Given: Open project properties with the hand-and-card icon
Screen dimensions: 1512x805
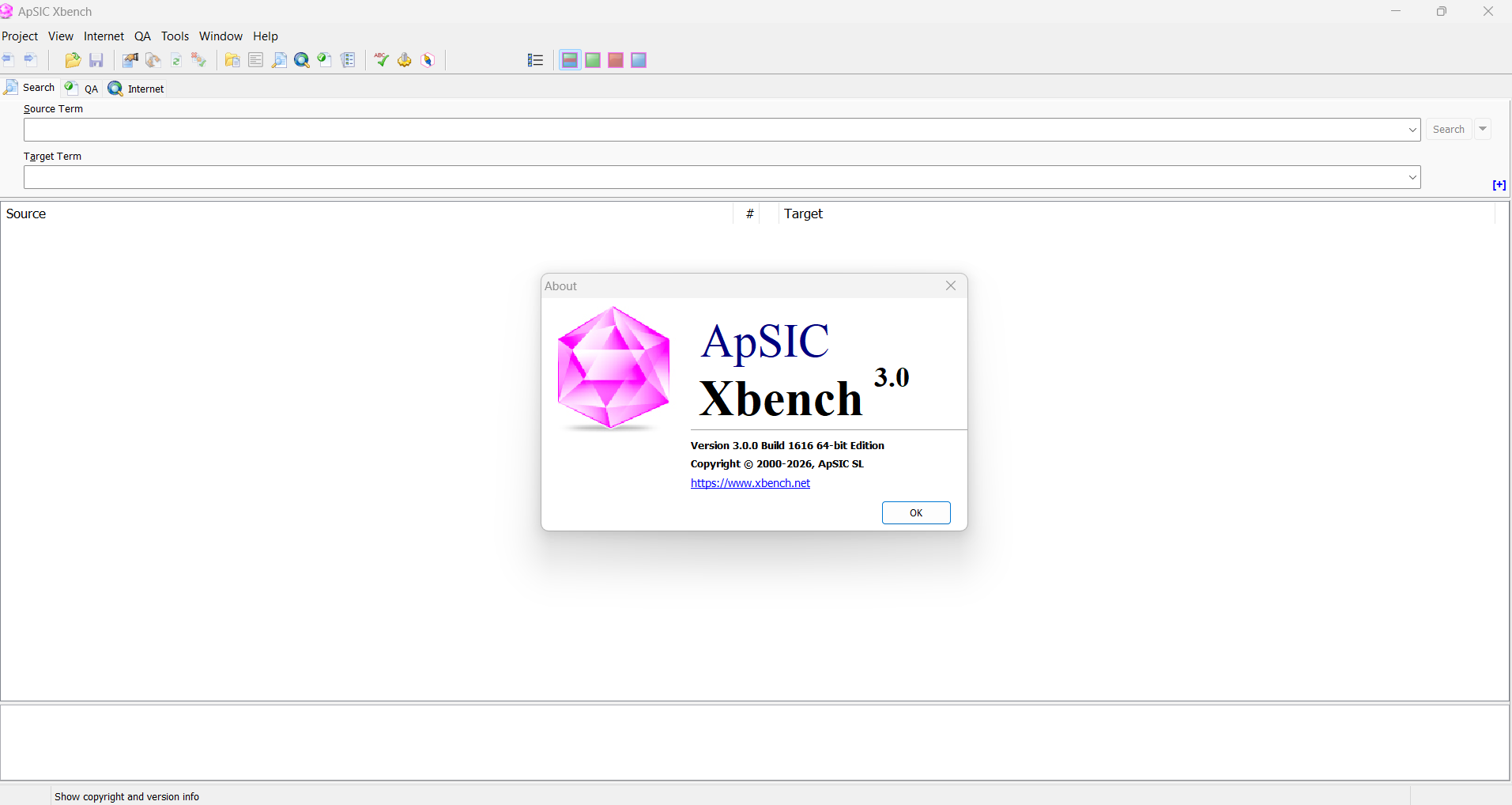Looking at the screenshot, I should [130, 60].
